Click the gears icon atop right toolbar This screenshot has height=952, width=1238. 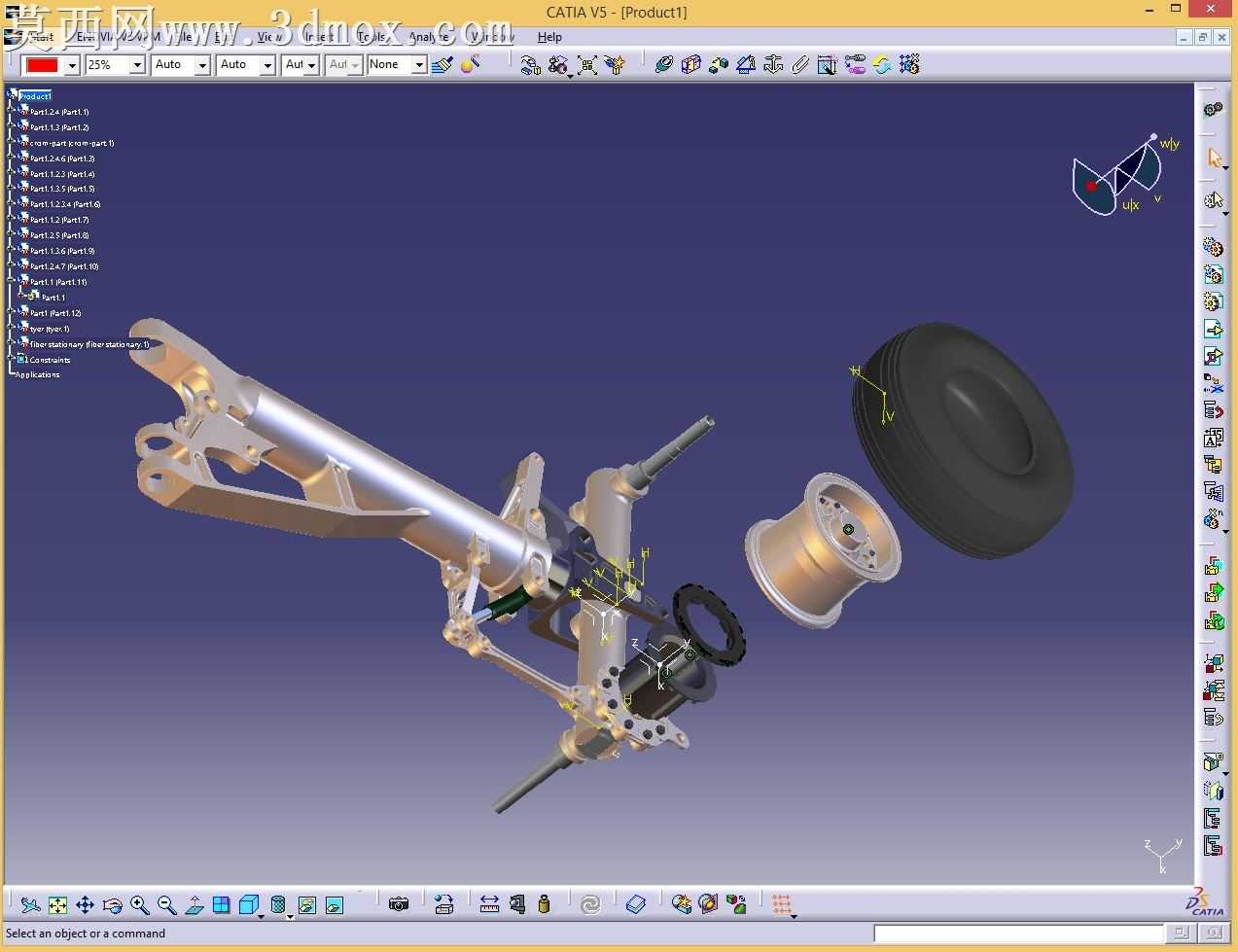tap(1214, 109)
